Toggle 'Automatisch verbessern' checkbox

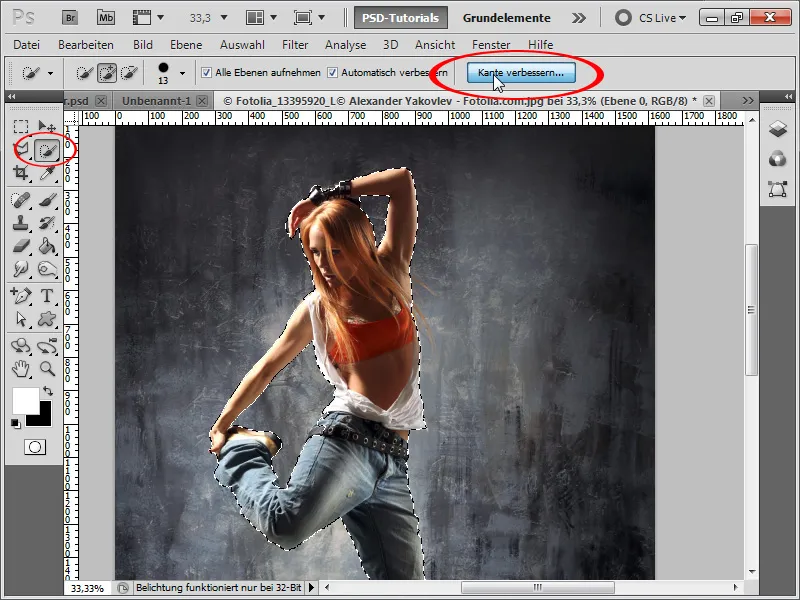332,72
